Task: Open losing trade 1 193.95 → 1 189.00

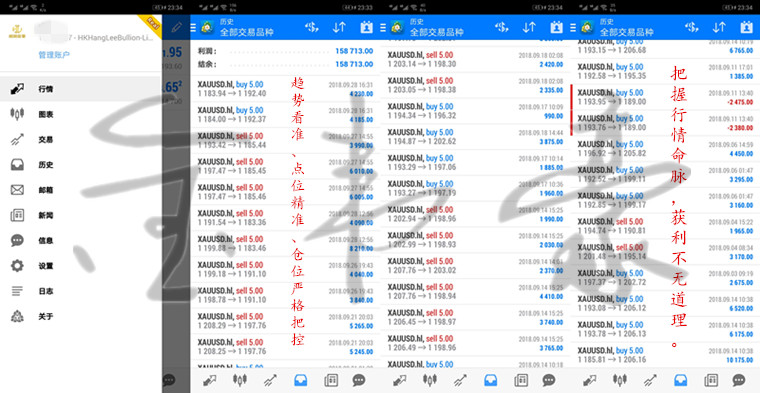Action: pyautogui.click(x=665, y=97)
